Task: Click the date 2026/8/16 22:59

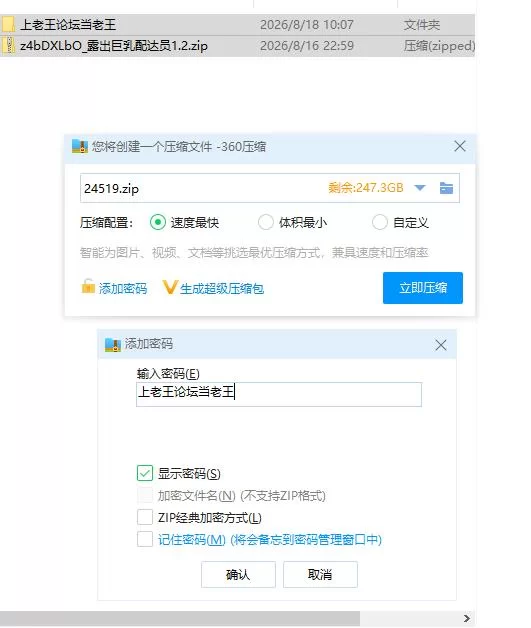Action: coord(307,46)
